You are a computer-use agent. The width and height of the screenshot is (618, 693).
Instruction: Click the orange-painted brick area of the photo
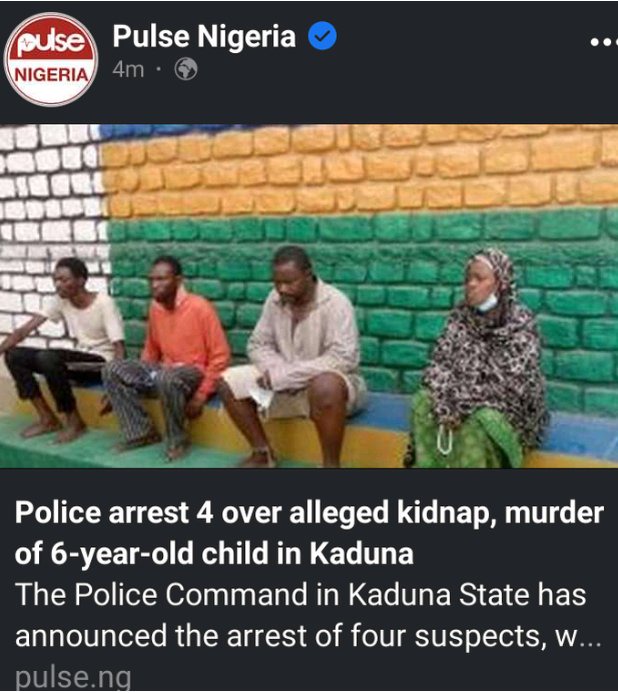[358, 168]
